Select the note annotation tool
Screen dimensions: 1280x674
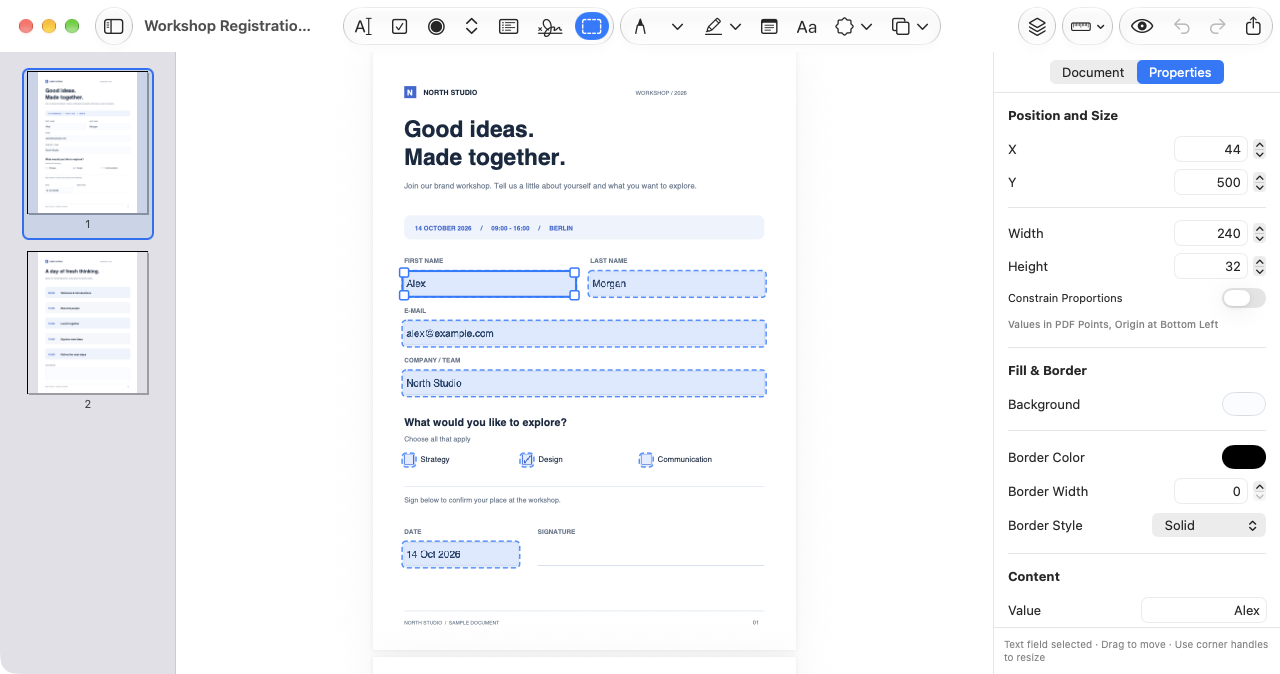(769, 27)
